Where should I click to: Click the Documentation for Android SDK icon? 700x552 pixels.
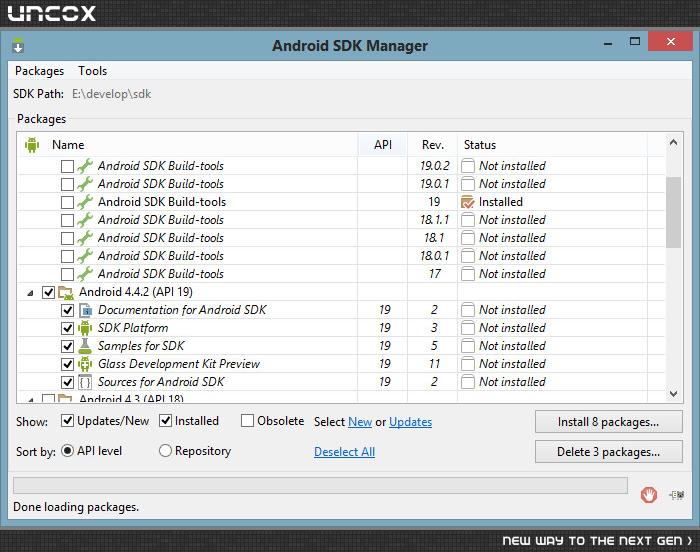[x=85, y=310]
